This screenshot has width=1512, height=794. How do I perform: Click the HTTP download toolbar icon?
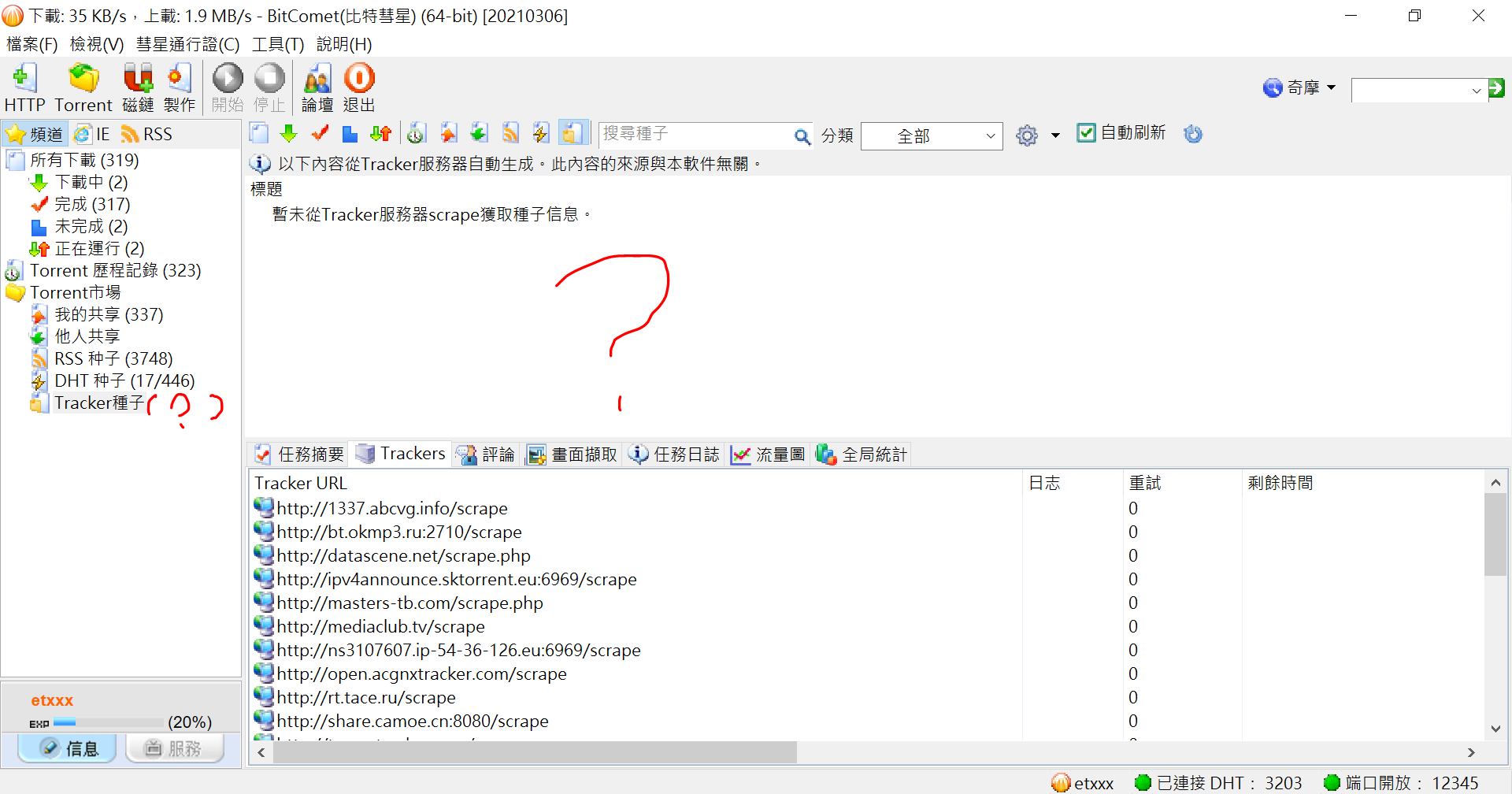click(x=24, y=87)
